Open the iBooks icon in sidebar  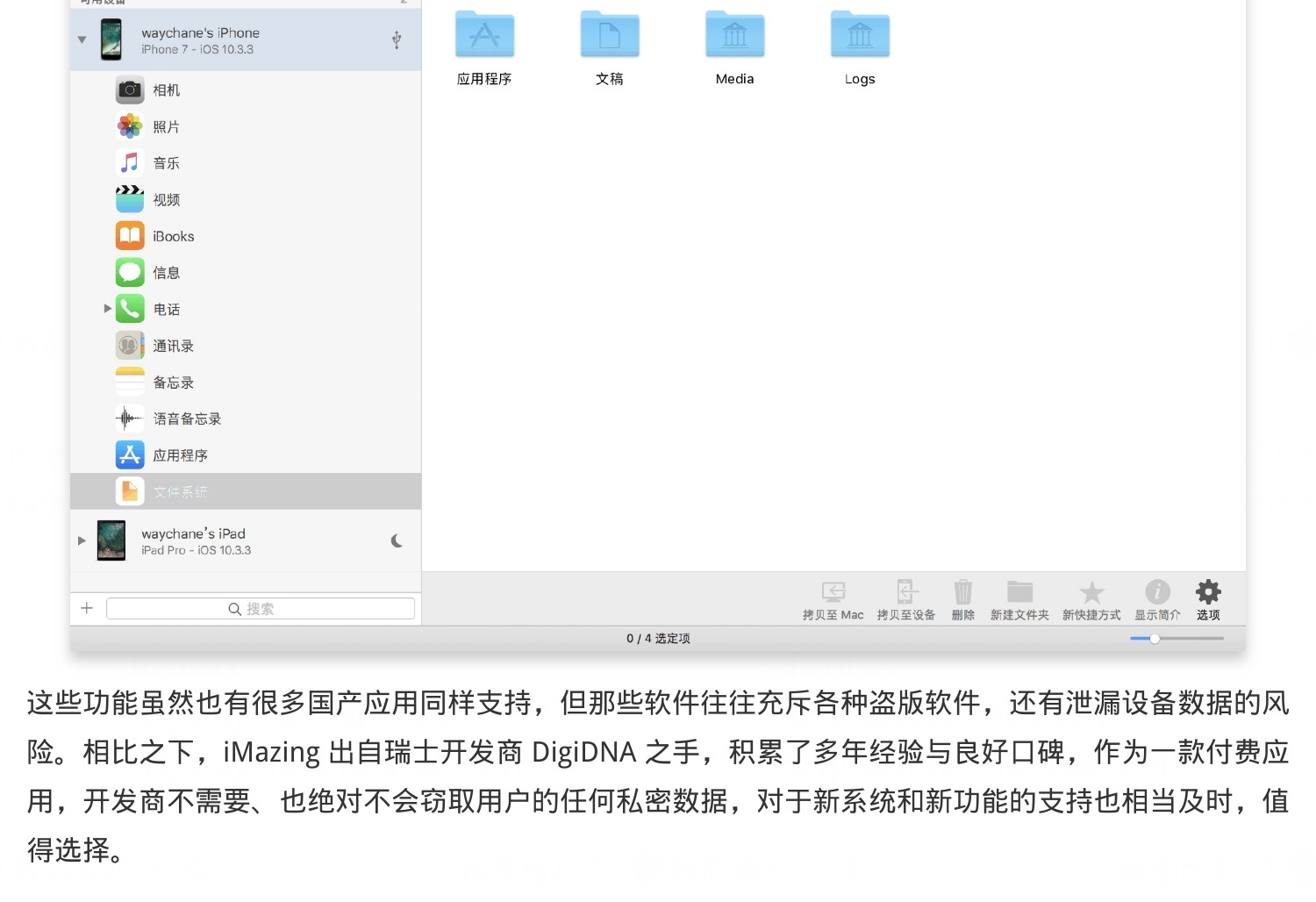(130, 236)
